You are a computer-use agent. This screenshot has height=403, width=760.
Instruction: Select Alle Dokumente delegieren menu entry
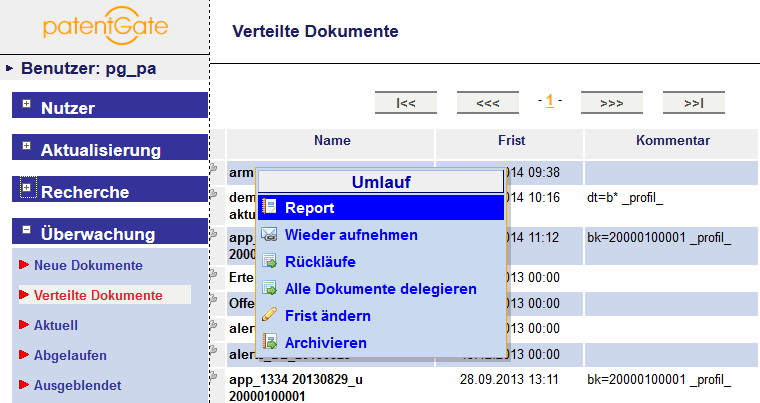tap(380, 289)
